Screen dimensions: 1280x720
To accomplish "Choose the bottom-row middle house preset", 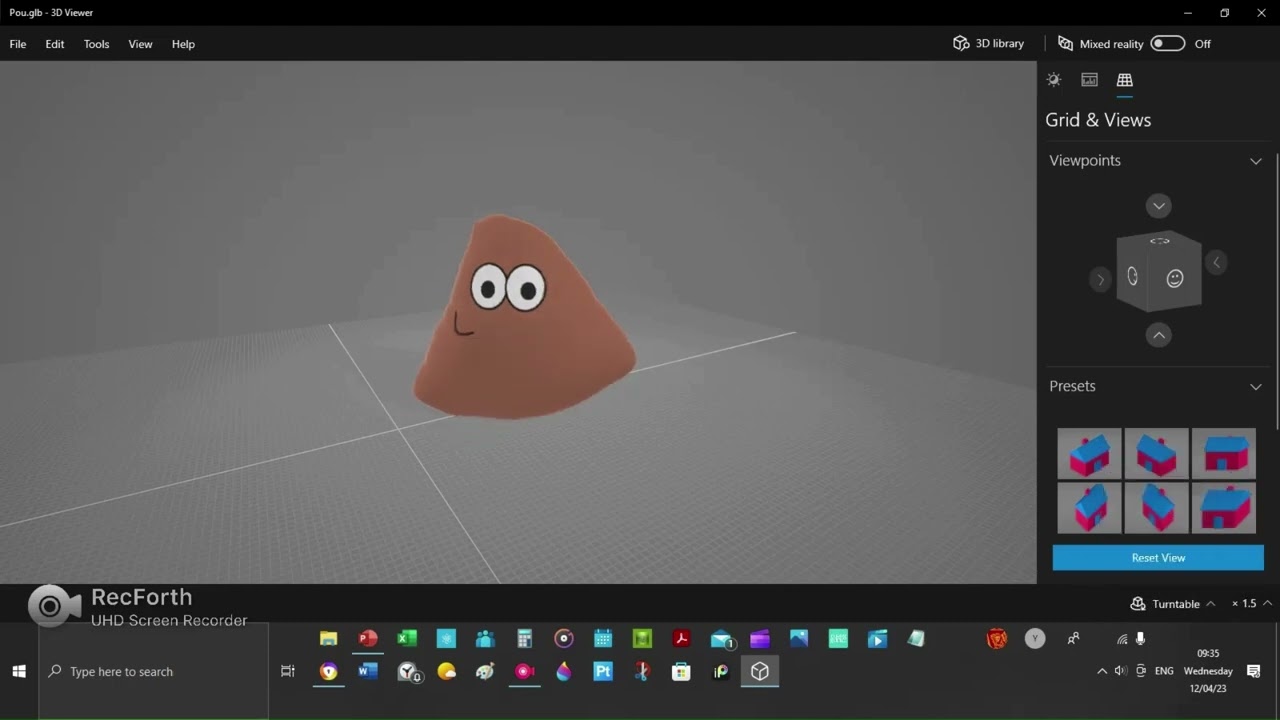I will [x=1157, y=508].
